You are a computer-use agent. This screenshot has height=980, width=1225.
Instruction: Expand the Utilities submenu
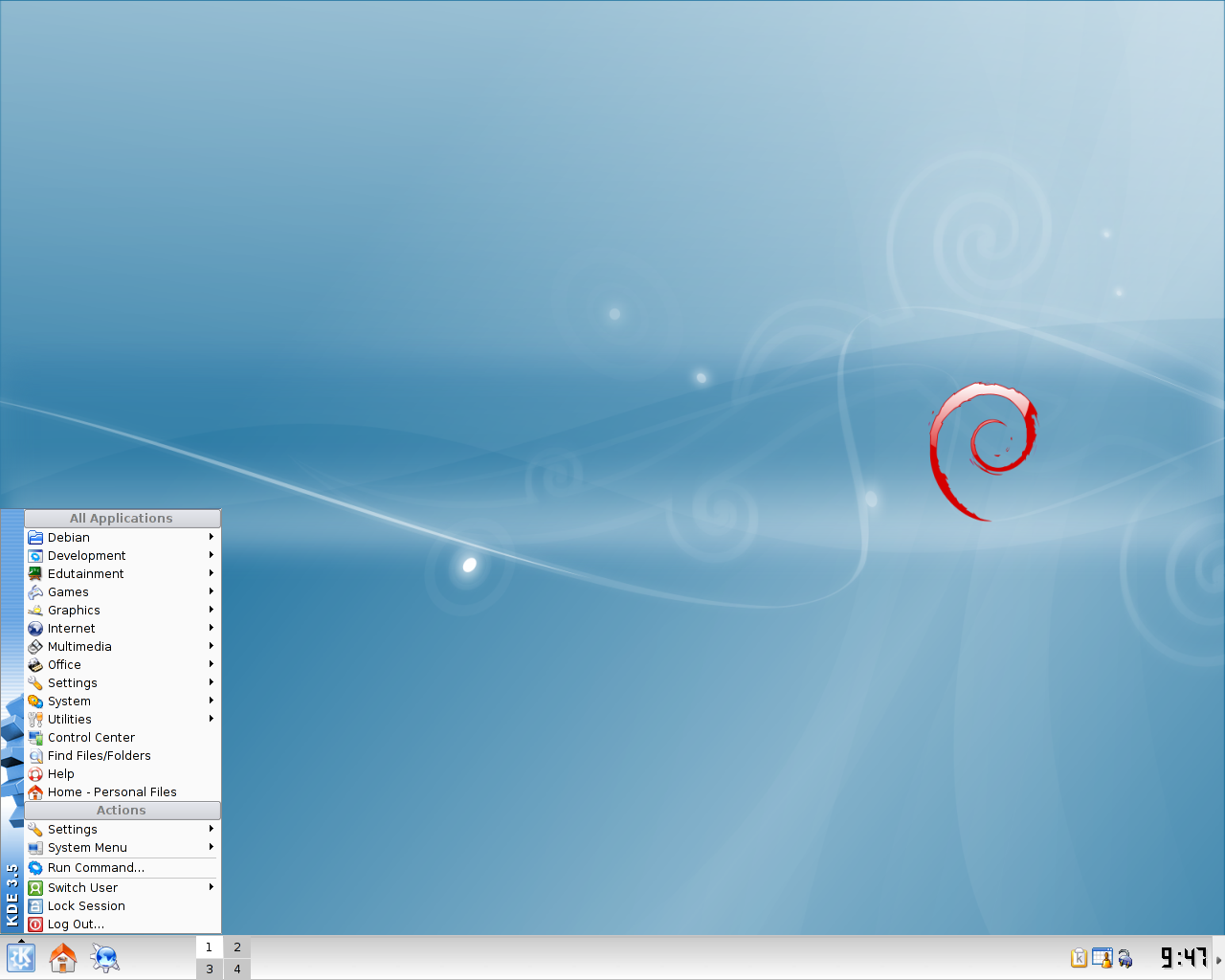(x=122, y=720)
